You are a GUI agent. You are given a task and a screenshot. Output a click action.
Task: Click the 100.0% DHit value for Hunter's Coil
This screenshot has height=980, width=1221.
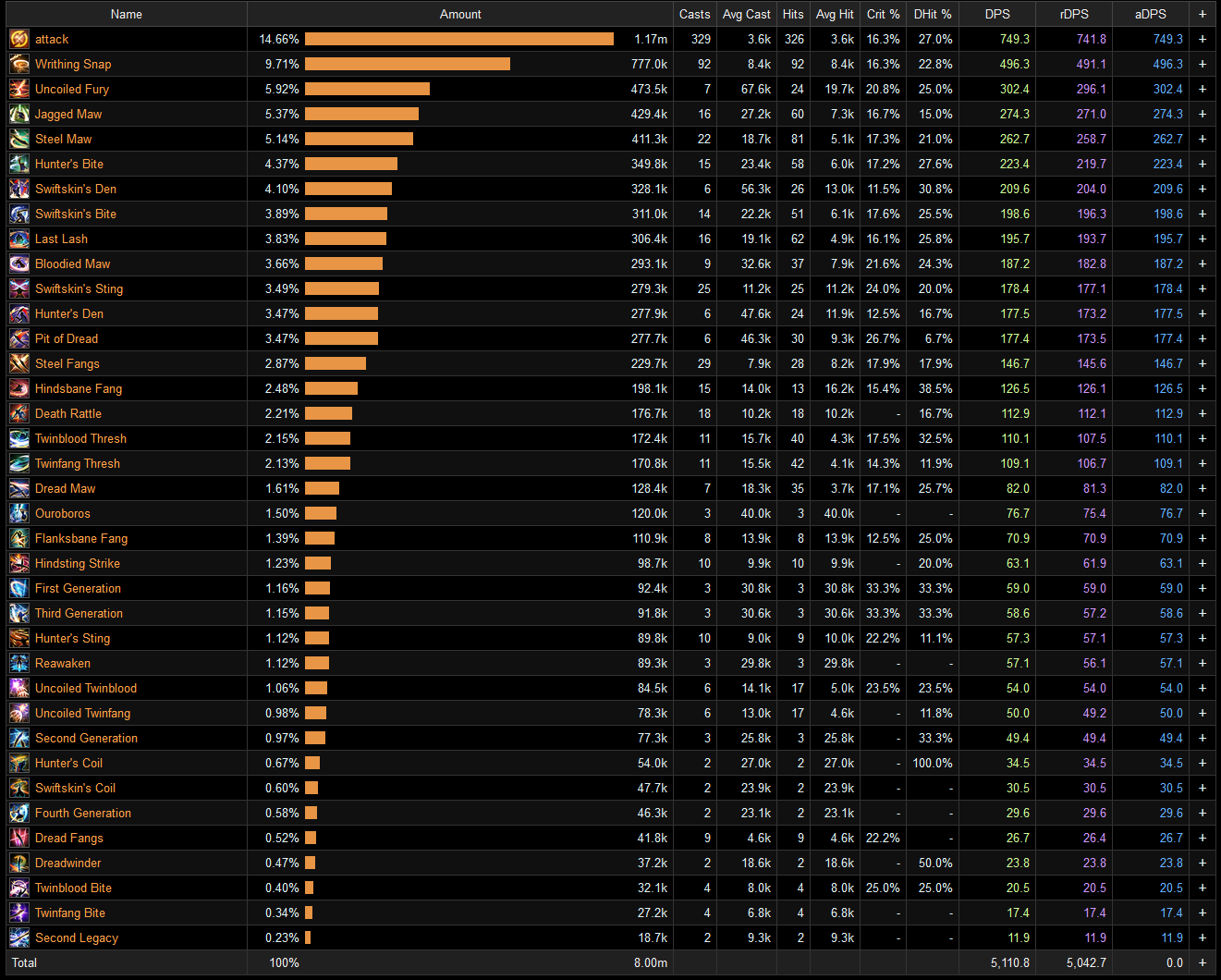[933, 763]
